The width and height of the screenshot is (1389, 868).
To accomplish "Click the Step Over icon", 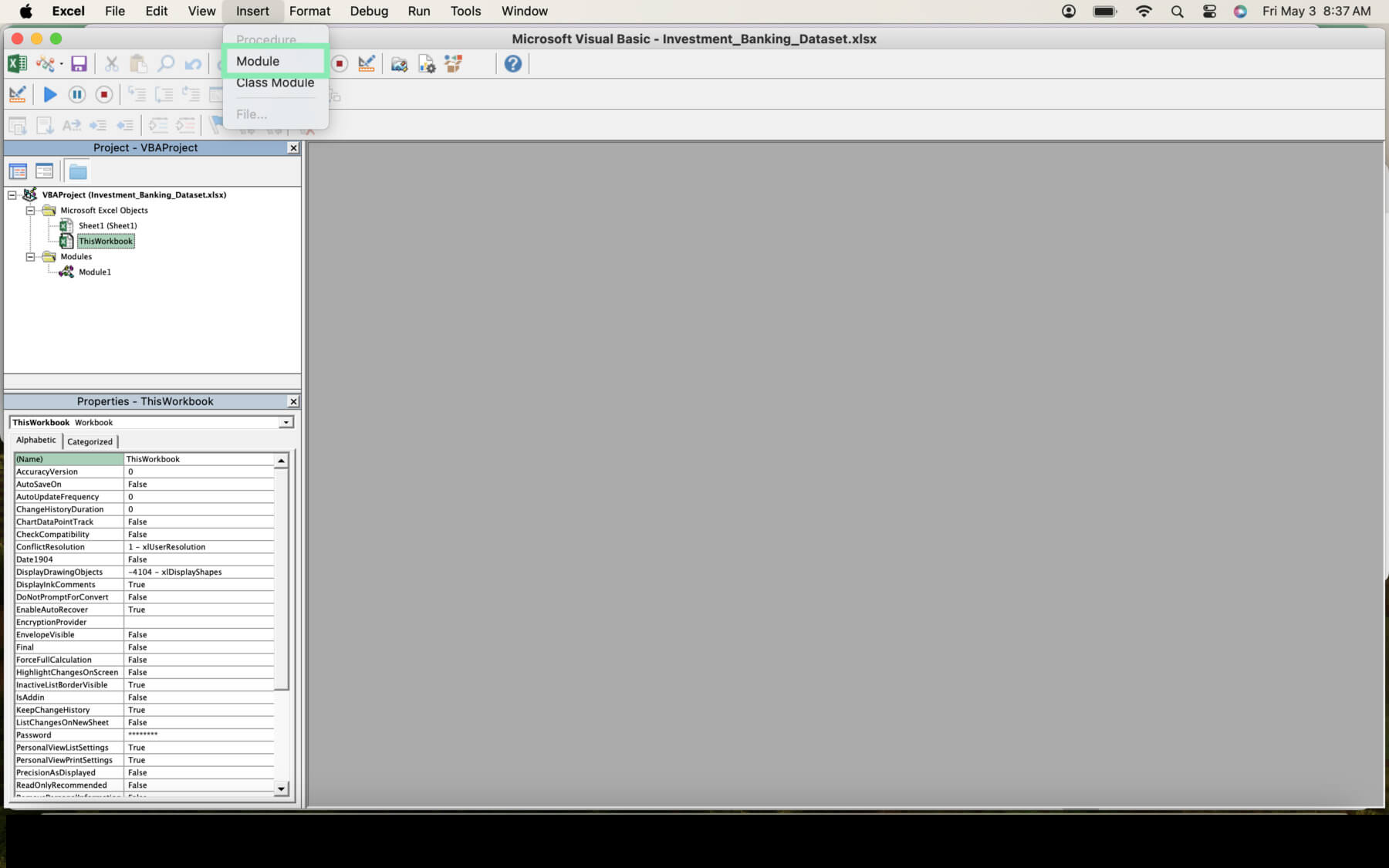I will coord(164,94).
